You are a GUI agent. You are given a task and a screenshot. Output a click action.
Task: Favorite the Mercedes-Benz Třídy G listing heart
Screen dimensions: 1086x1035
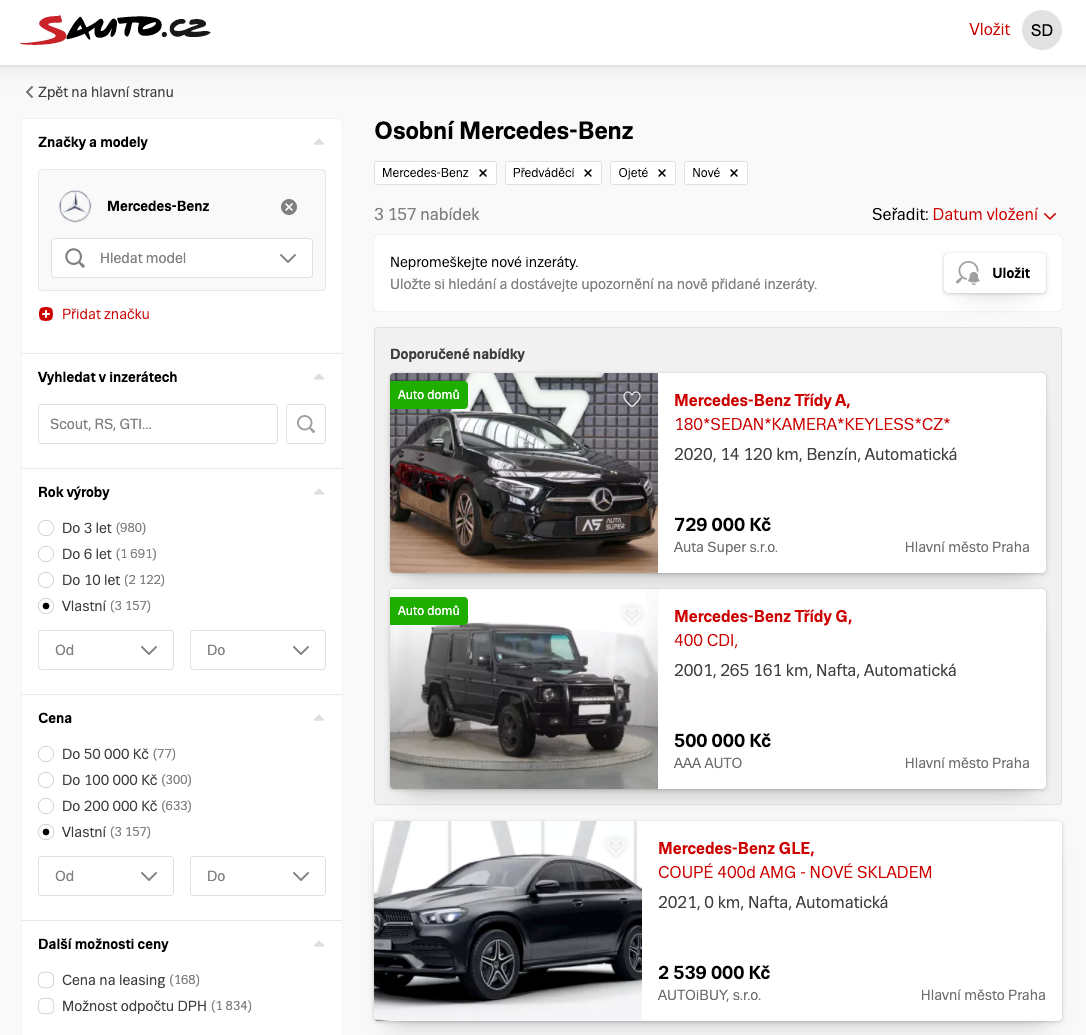tap(632, 614)
